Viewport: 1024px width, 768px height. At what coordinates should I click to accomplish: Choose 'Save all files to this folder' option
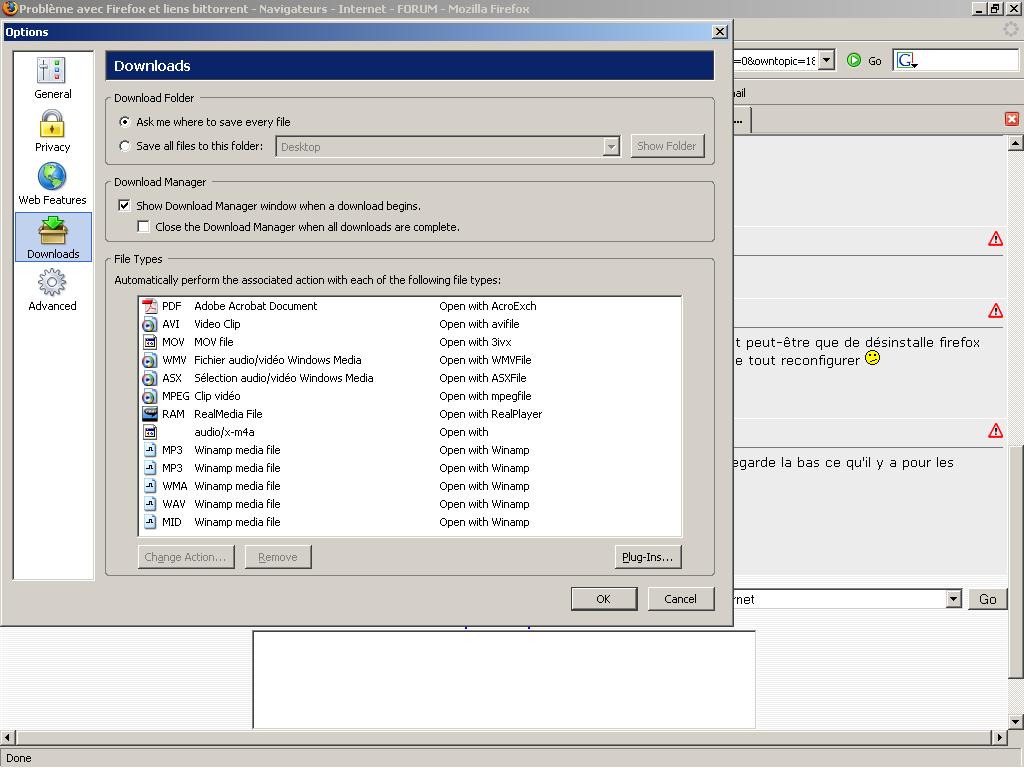tap(125, 146)
